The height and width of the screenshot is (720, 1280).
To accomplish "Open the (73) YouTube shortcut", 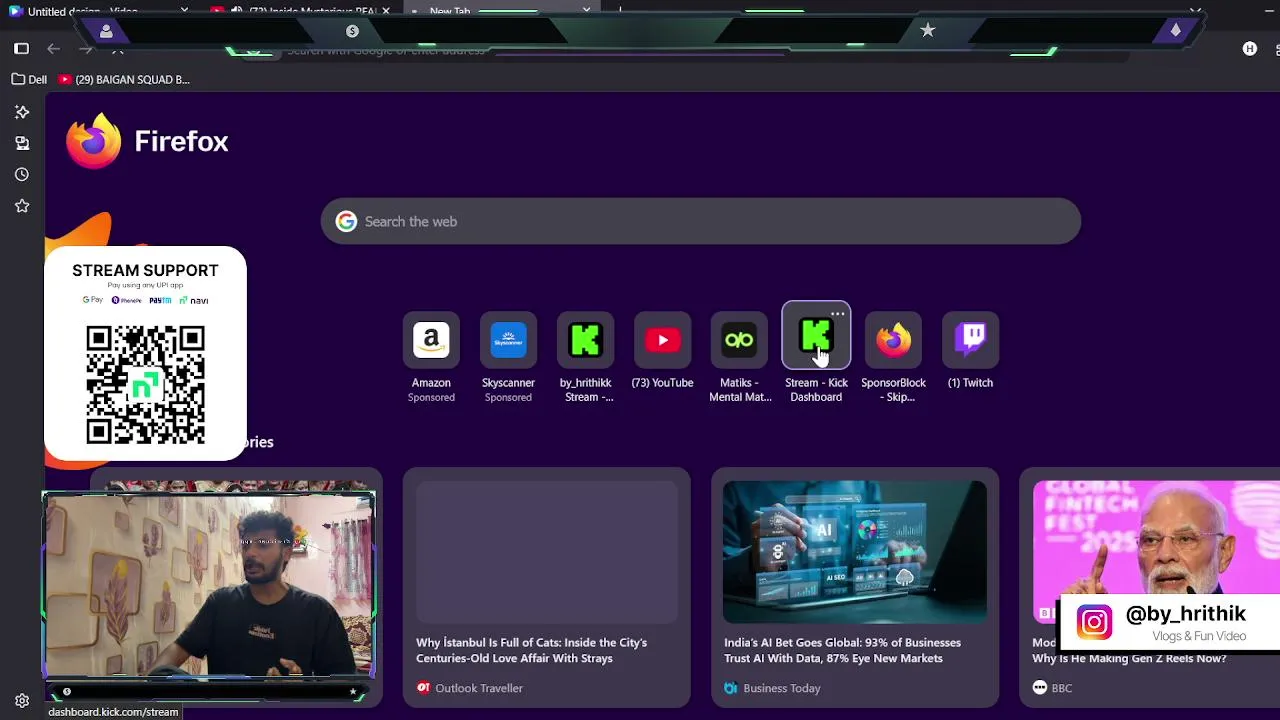I will tap(662, 341).
